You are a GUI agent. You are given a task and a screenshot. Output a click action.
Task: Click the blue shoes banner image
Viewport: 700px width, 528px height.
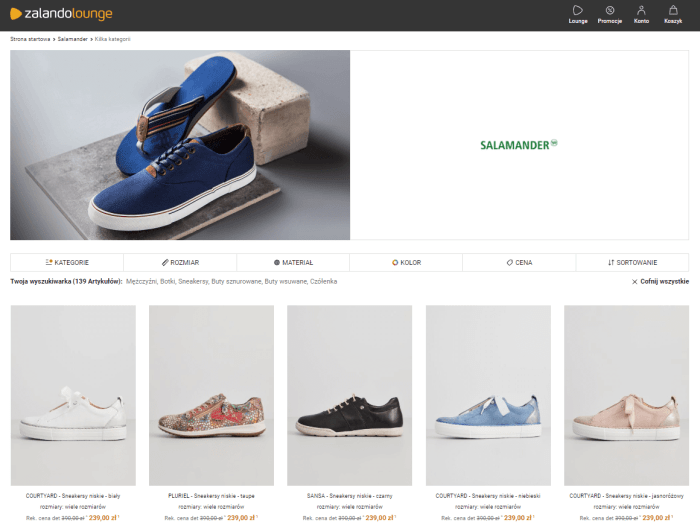180,145
